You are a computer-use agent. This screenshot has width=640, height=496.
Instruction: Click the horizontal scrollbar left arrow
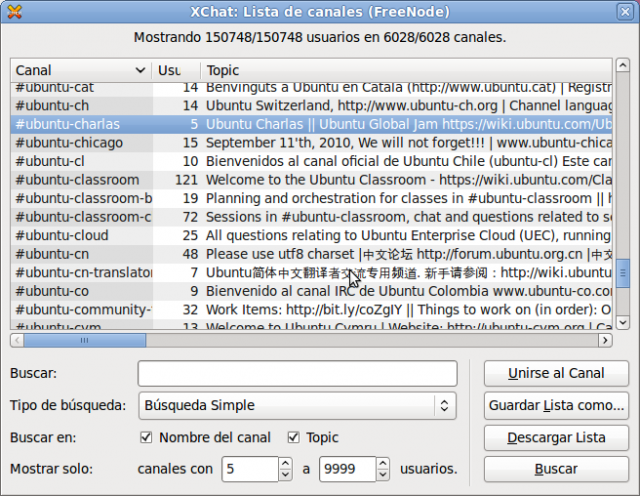click(x=17, y=340)
